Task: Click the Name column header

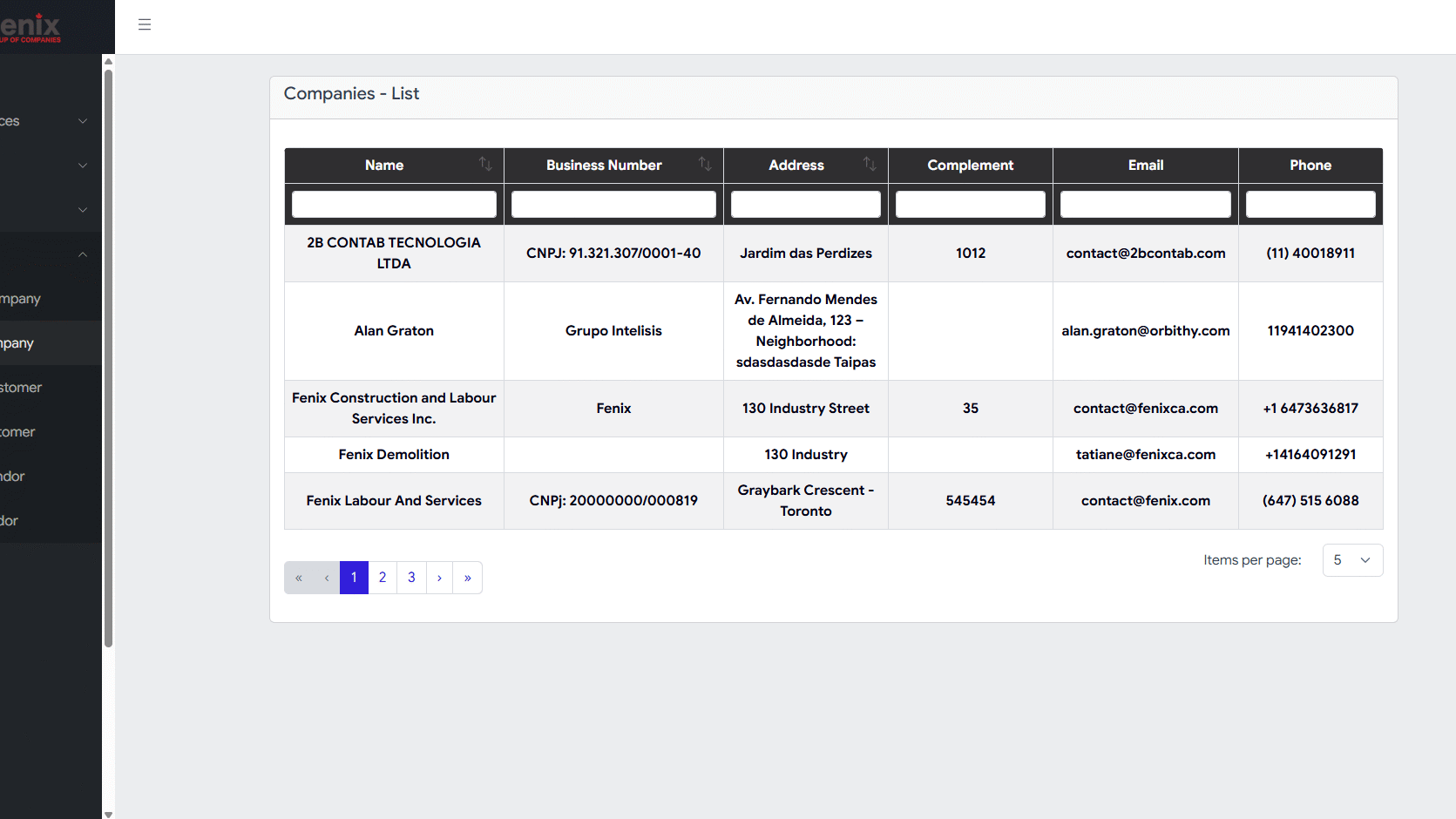Action: click(x=384, y=166)
